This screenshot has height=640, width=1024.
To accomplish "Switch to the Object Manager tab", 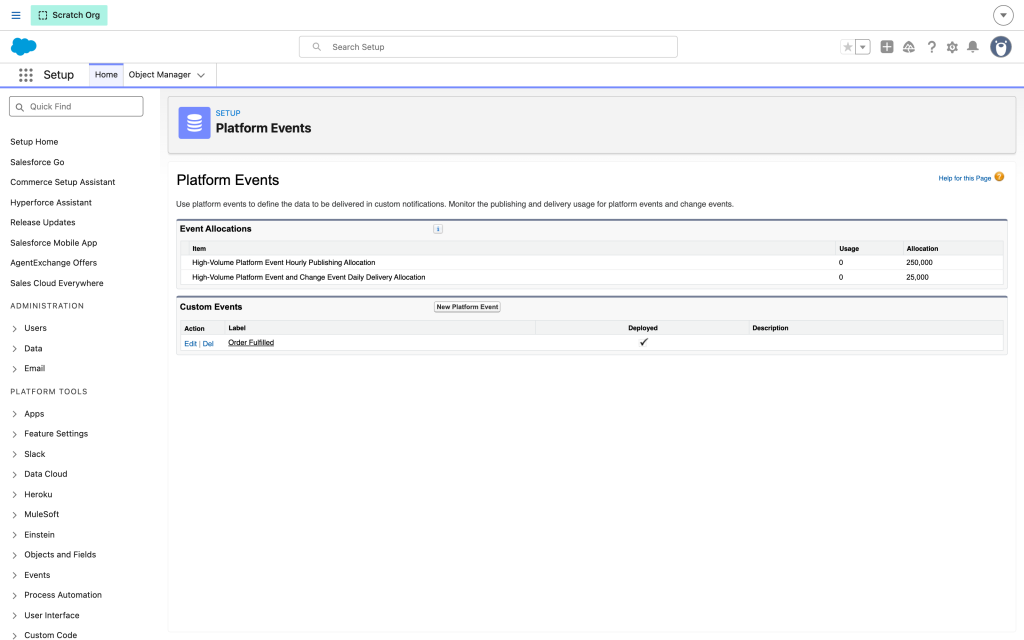I will (159, 74).
